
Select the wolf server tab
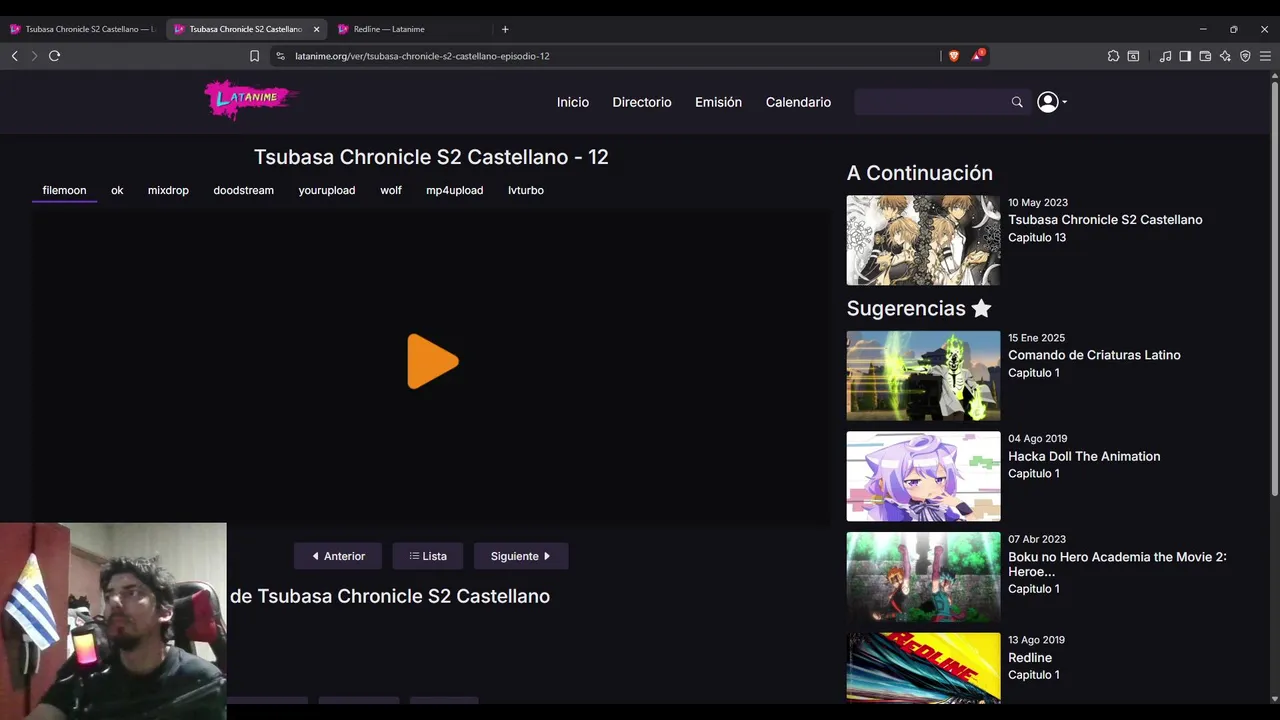[391, 190]
